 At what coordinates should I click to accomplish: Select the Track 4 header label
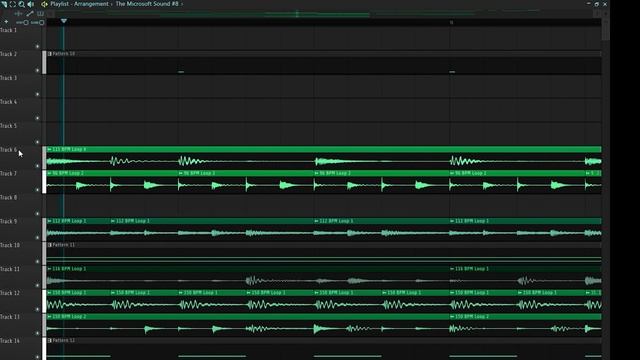9,102
